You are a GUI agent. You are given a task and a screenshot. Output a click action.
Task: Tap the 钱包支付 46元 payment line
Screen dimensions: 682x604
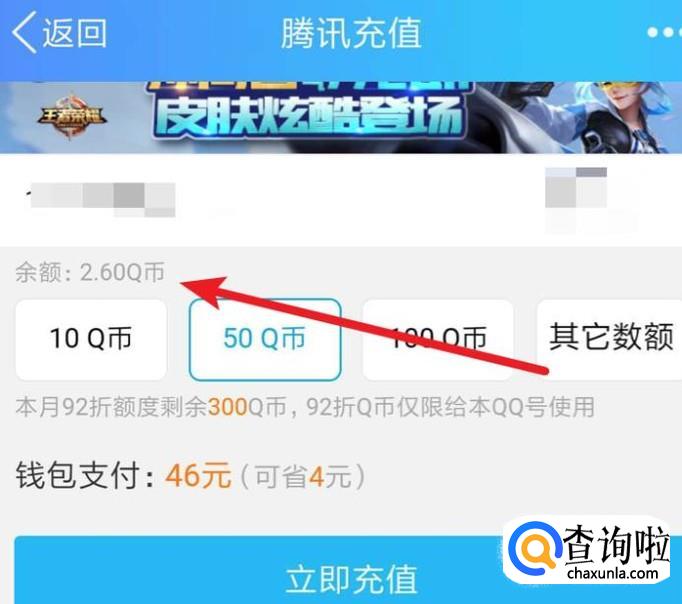pyautogui.click(x=123, y=476)
